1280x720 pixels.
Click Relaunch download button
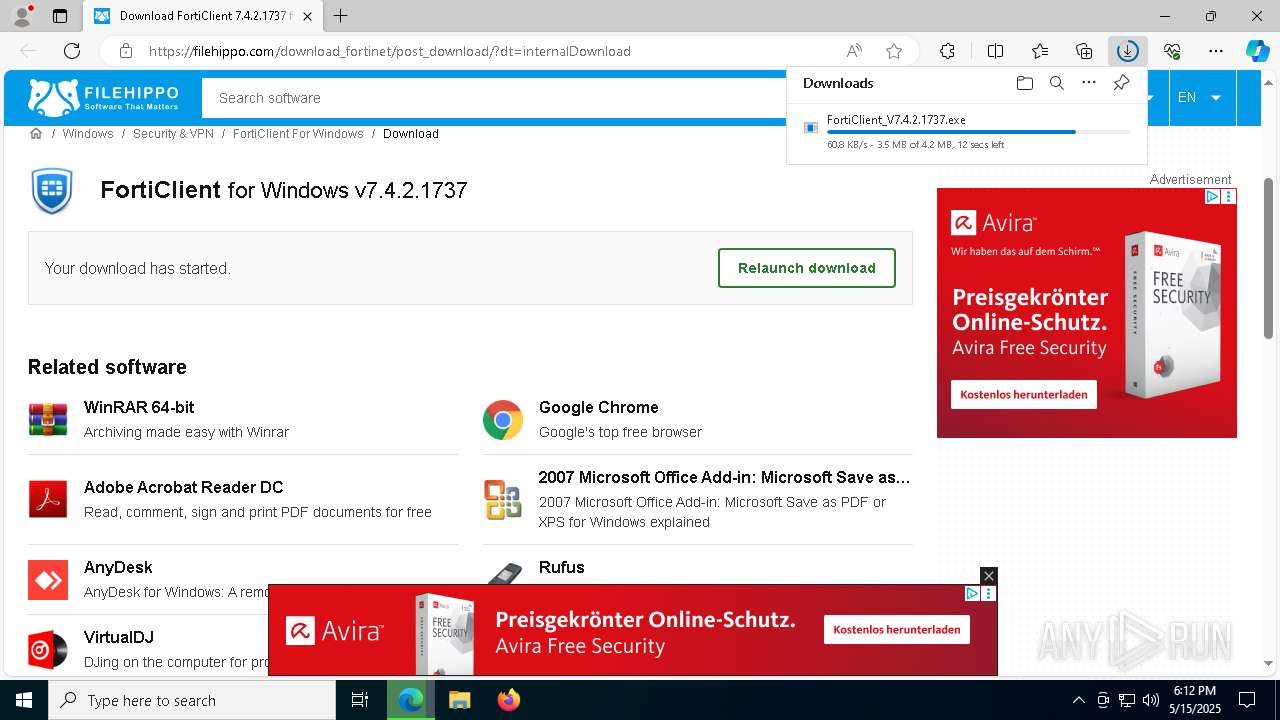(807, 268)
